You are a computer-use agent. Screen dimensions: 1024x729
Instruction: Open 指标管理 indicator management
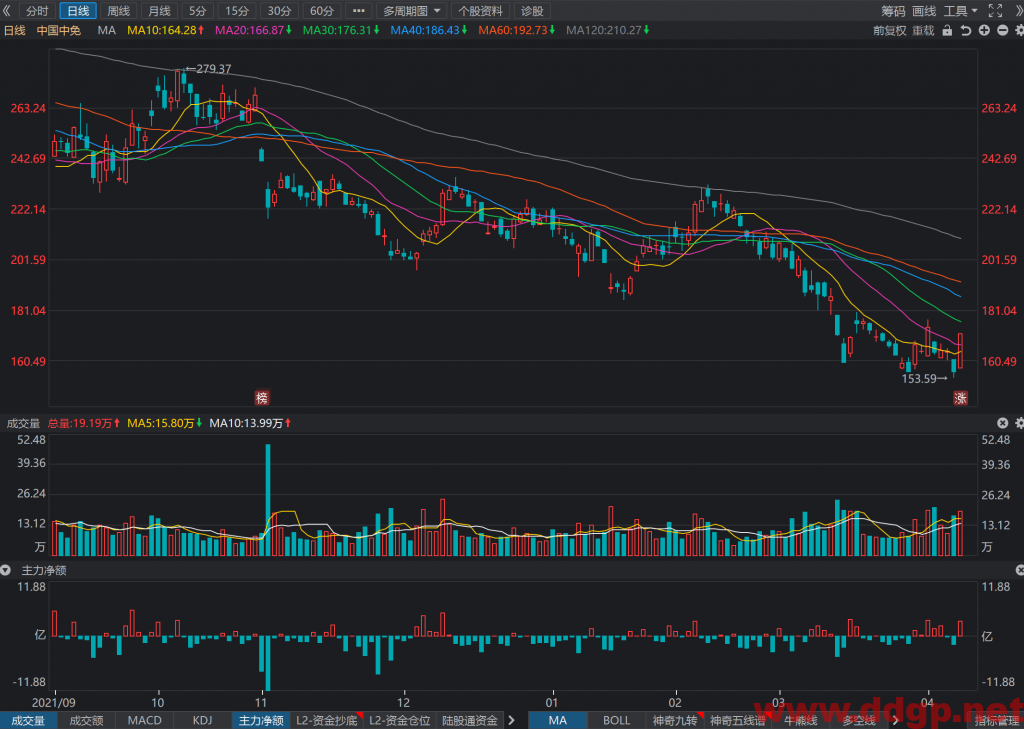[x=997, y=721]
